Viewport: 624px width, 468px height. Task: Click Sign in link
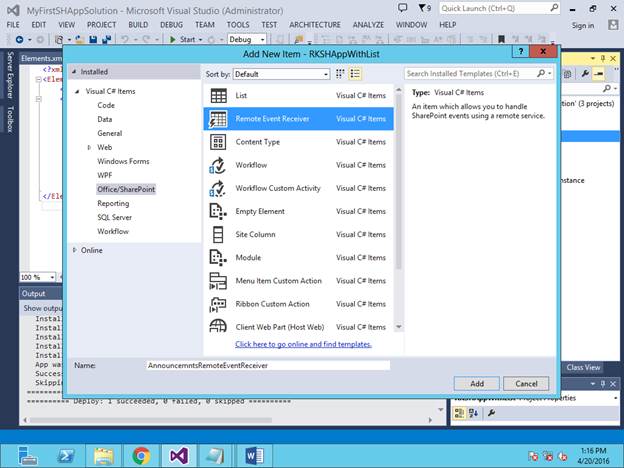tap(583, 25)
